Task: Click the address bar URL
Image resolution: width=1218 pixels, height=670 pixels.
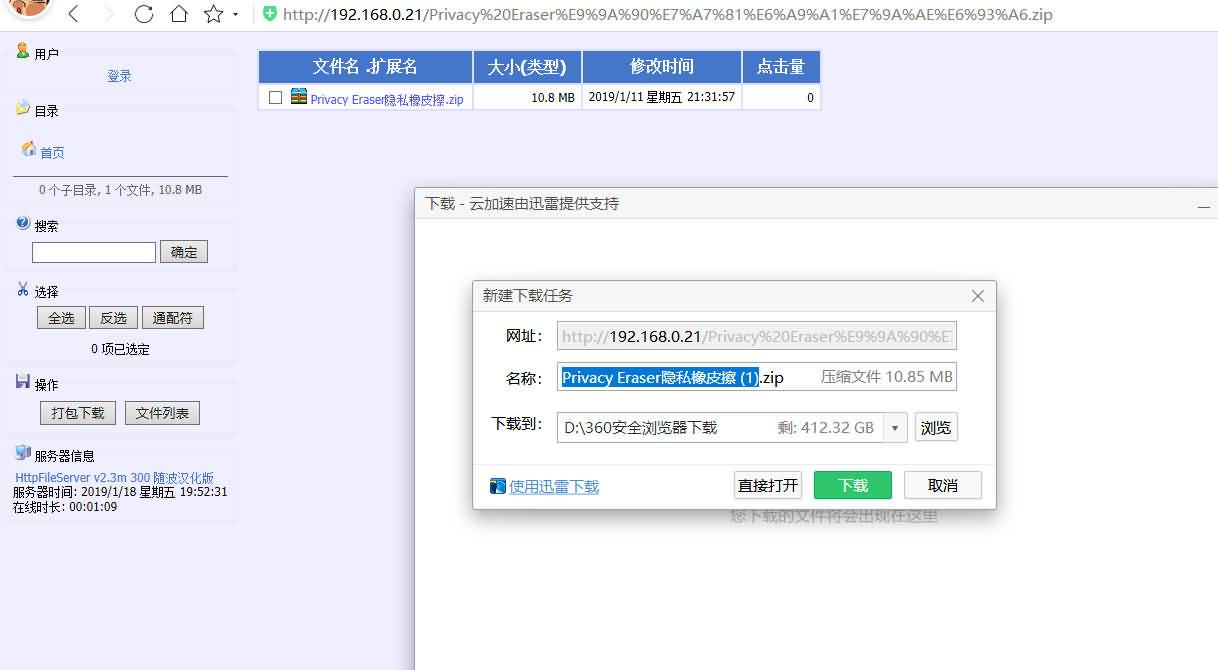Action: [x=667, y=15]
